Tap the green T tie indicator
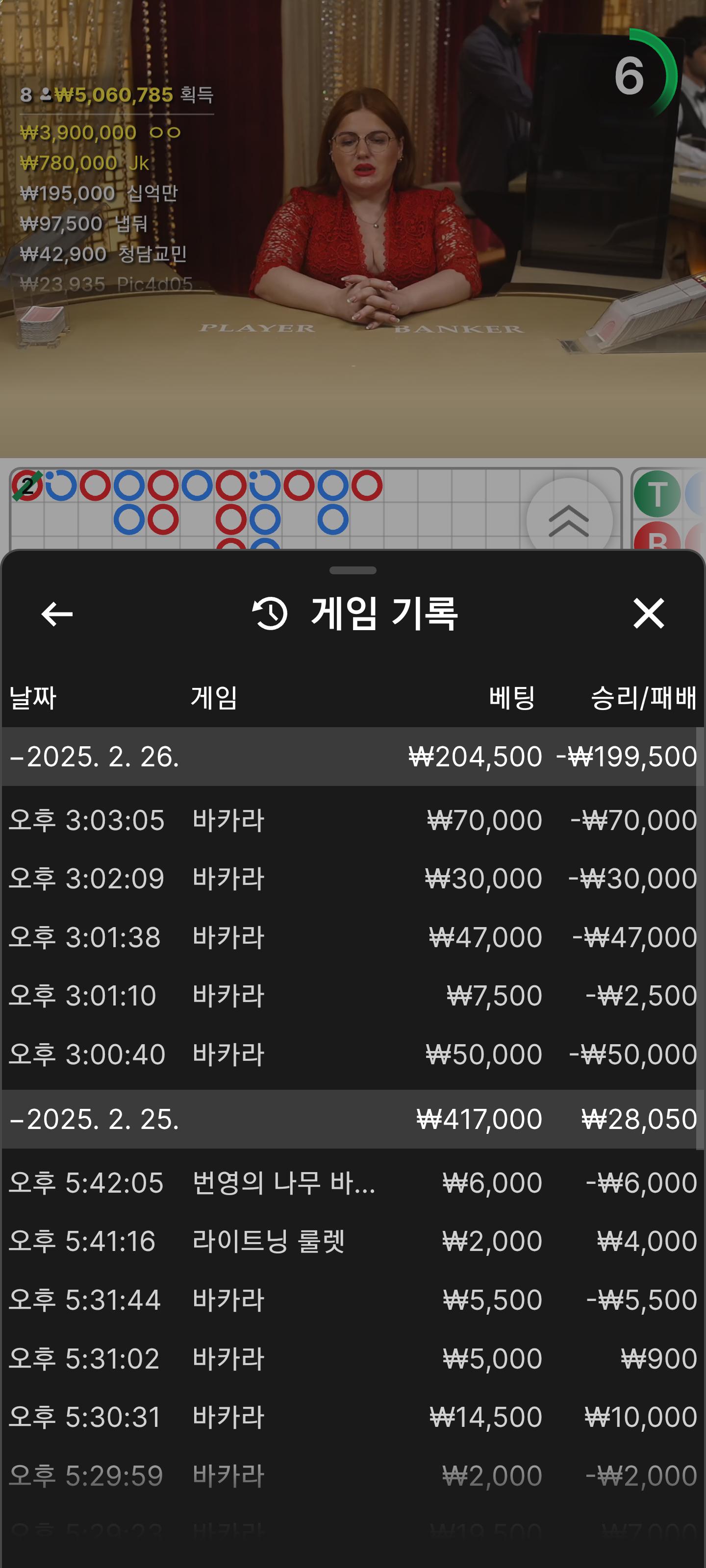This screenshot has width=706, height=1568. pos(656,493)
